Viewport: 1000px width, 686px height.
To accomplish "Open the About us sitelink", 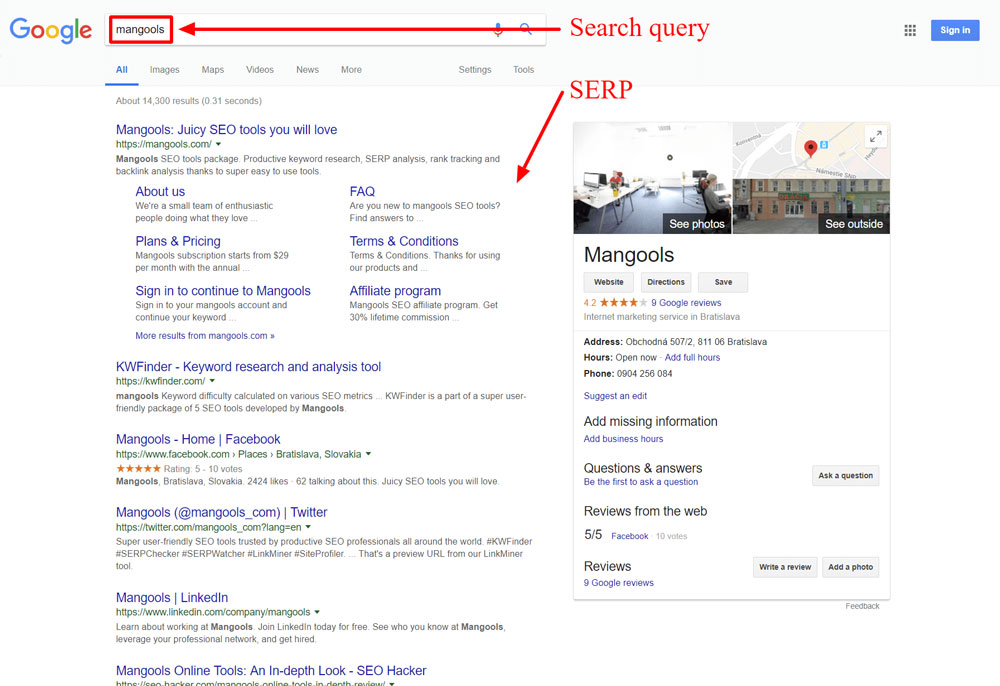I will coord(160,192).
